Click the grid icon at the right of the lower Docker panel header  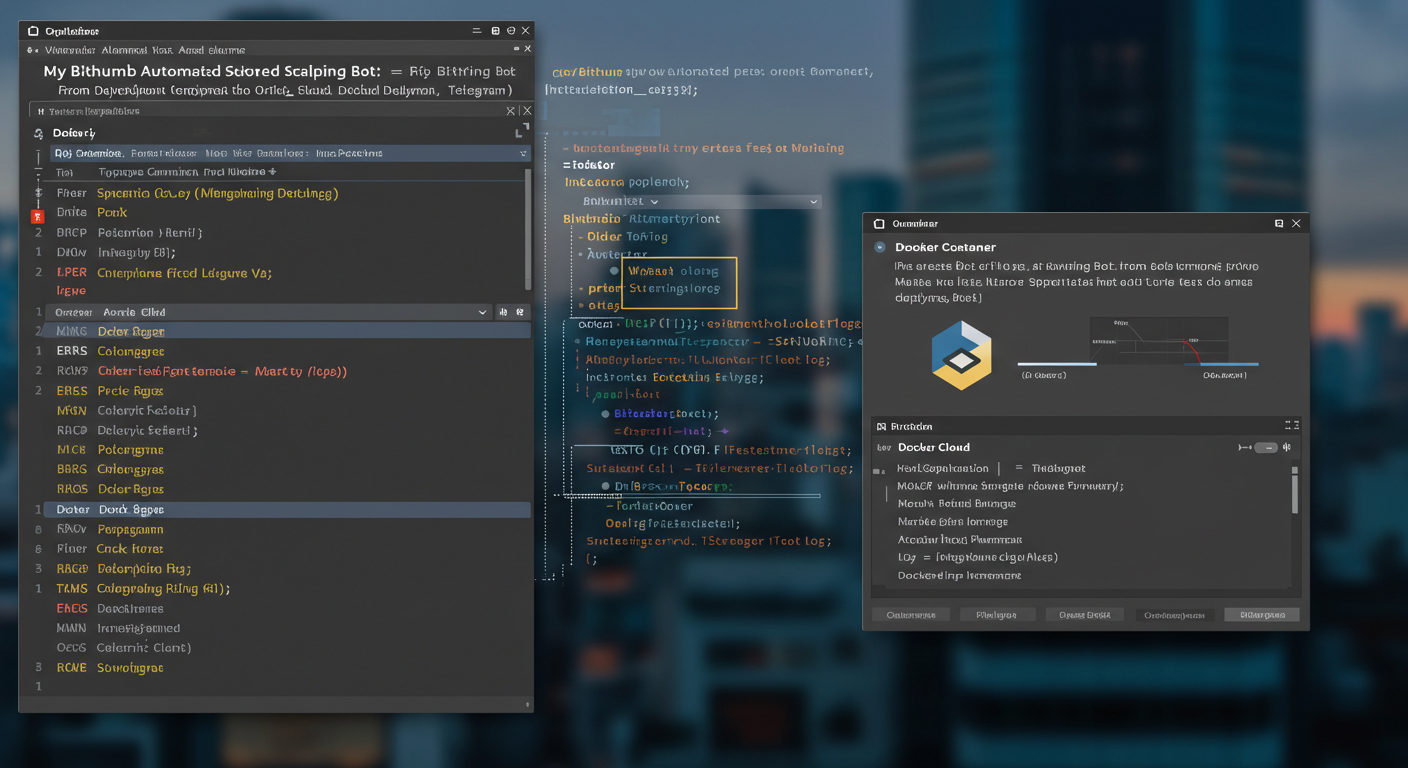point(1292,426)
